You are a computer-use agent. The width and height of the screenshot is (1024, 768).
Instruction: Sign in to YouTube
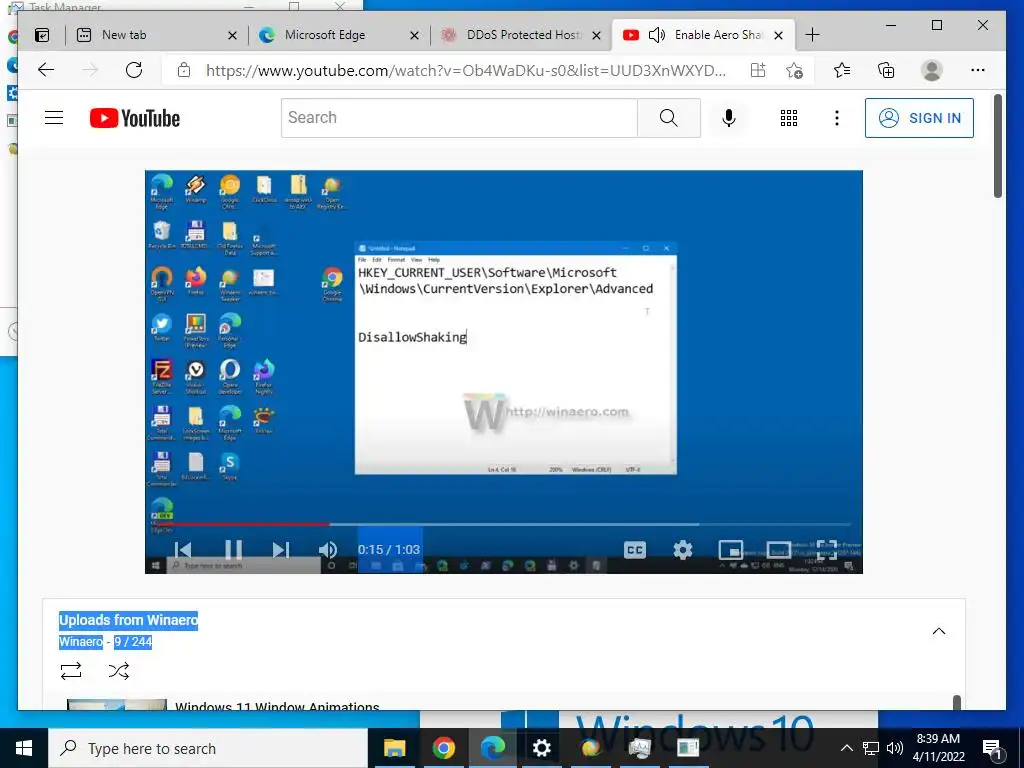coord(919,118)
